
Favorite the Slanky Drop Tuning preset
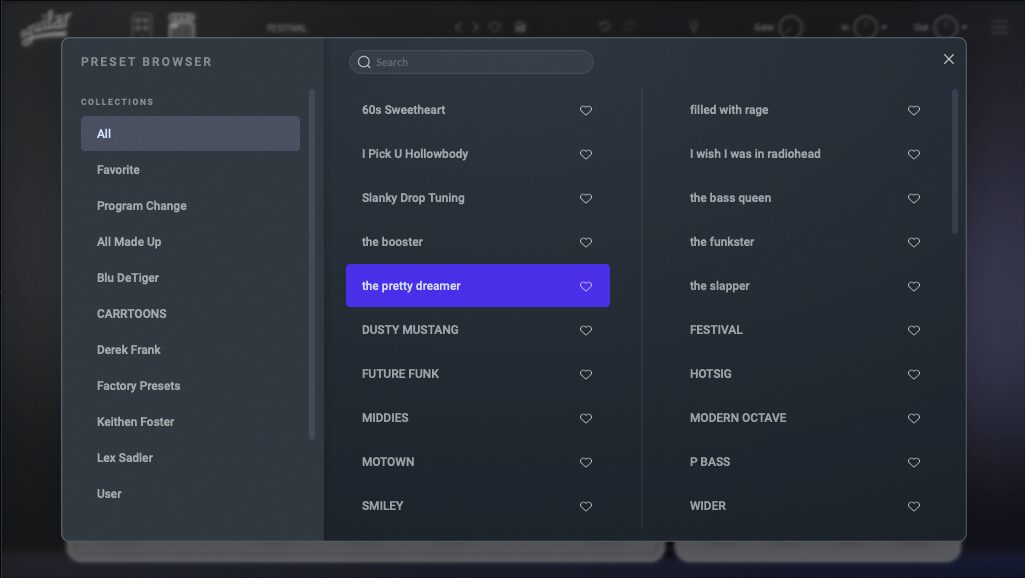tap(586, 199)
